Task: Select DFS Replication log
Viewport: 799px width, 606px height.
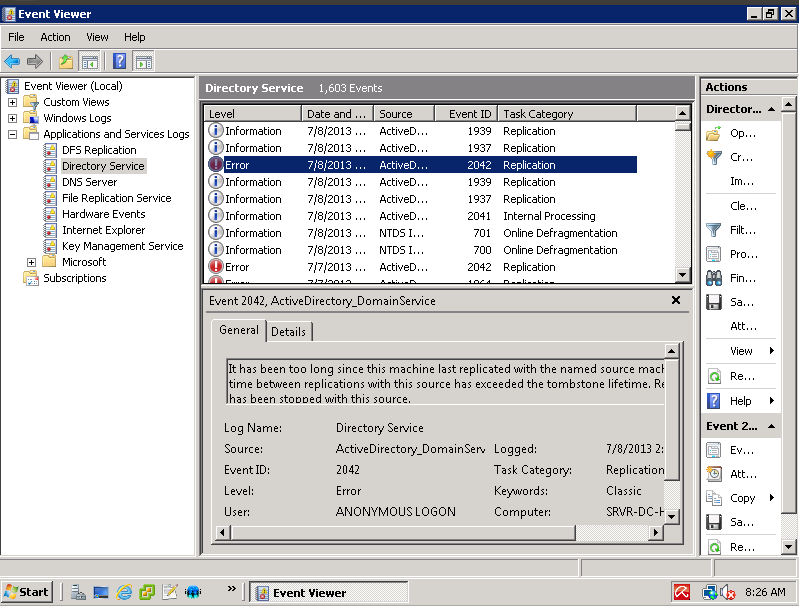Action: [x=99, y=150]
